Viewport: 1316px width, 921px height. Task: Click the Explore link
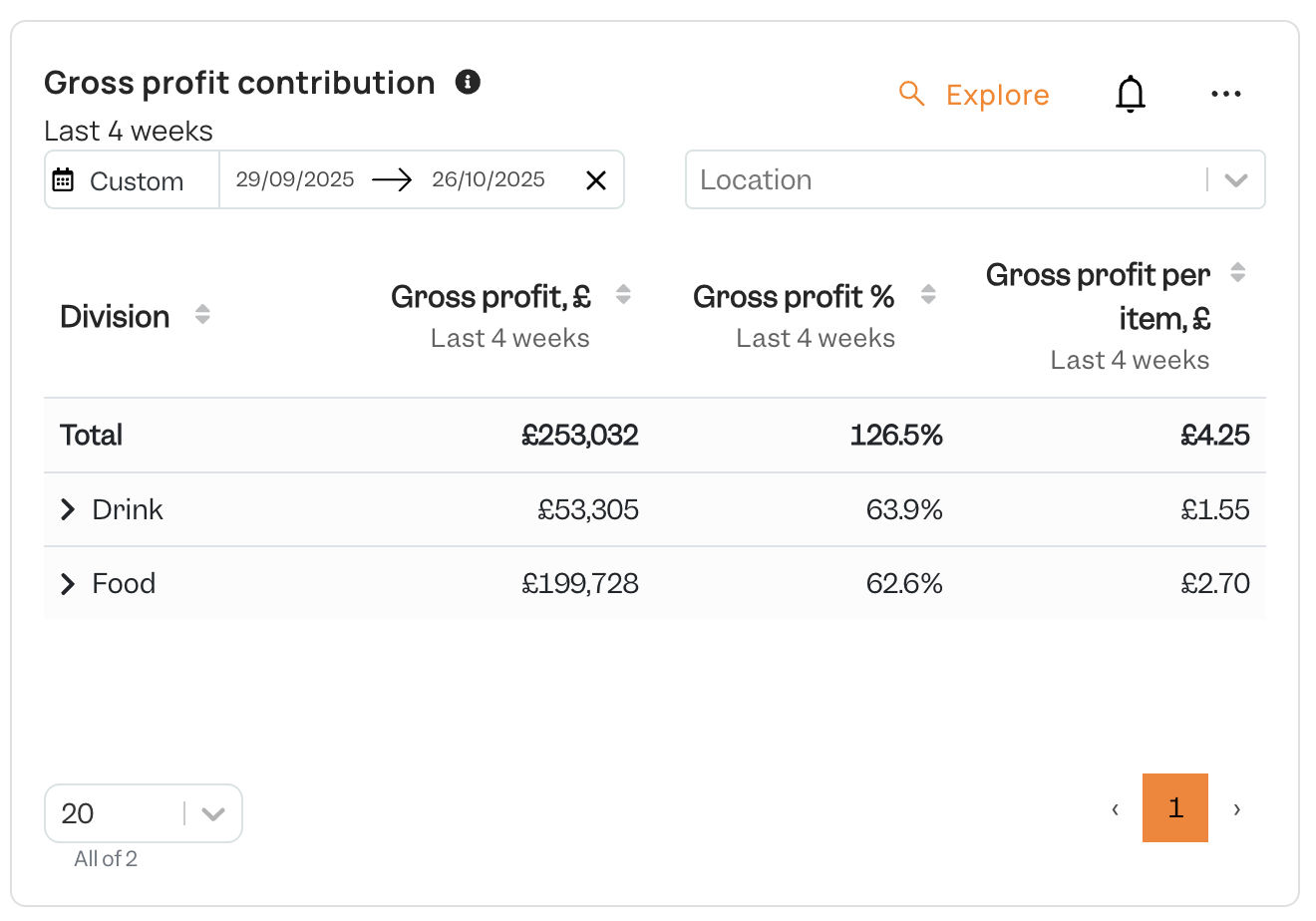tap(997, 95)
